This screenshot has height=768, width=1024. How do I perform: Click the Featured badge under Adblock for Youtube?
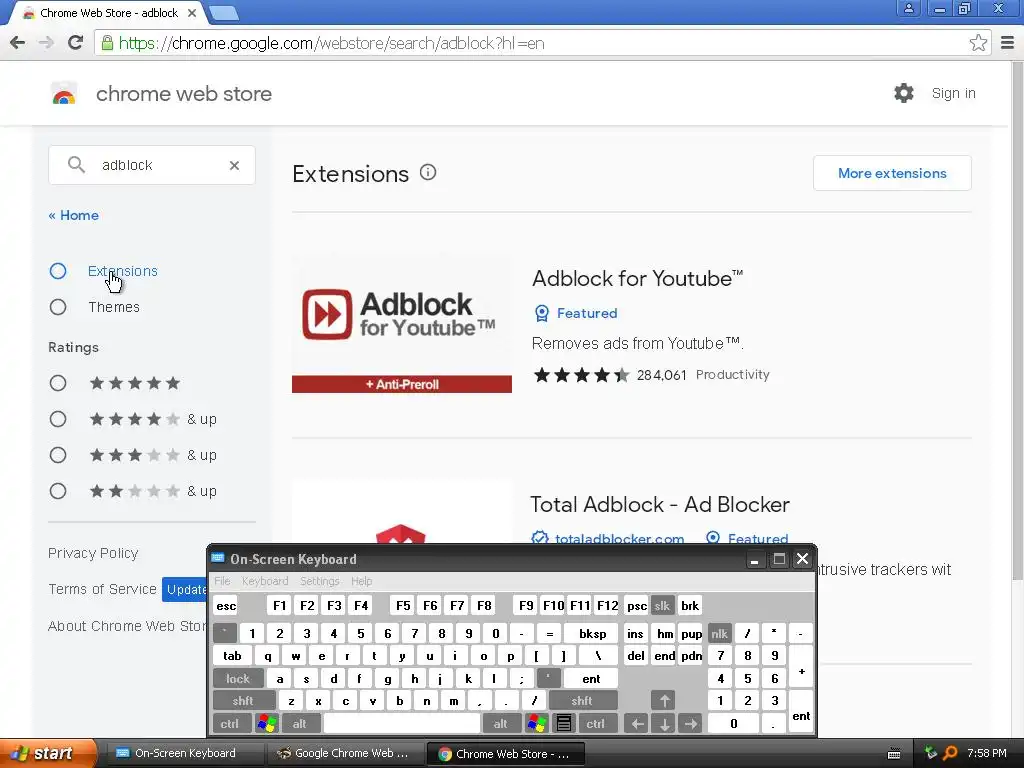[576, 313]
